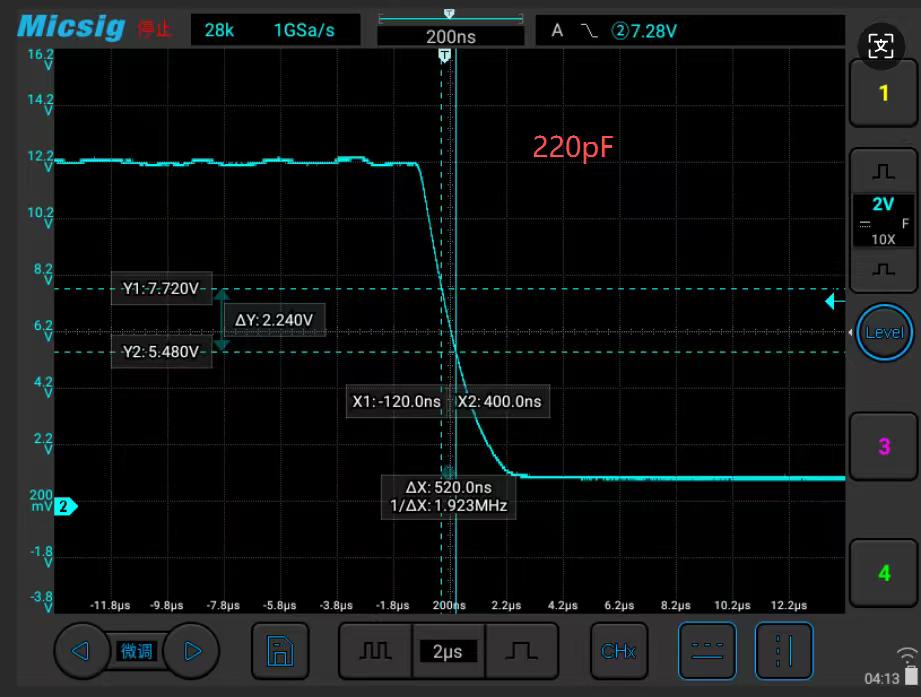Tap the upper pulse icon above 2V scale
This screenshot has height=697, width=921.
click(883, 172)
